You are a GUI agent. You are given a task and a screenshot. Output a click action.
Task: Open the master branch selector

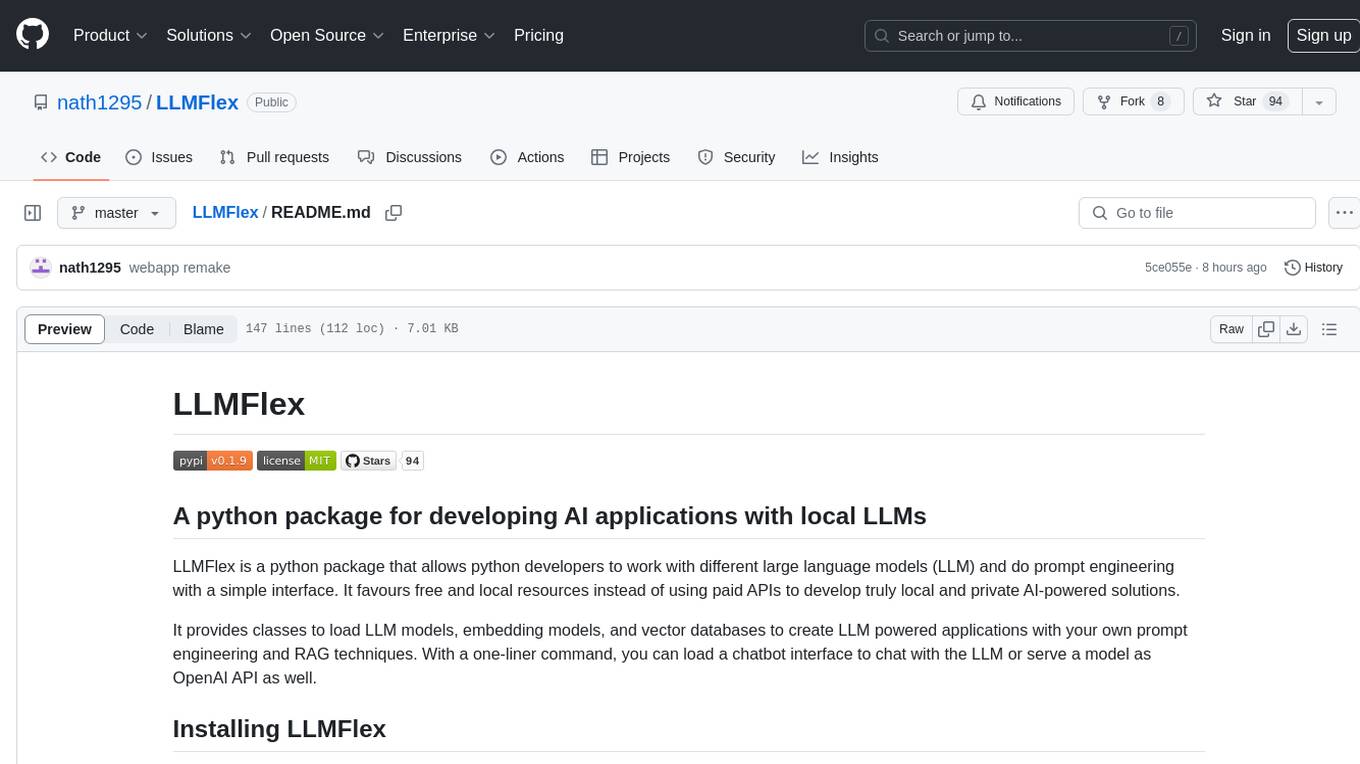click(116, 213)
